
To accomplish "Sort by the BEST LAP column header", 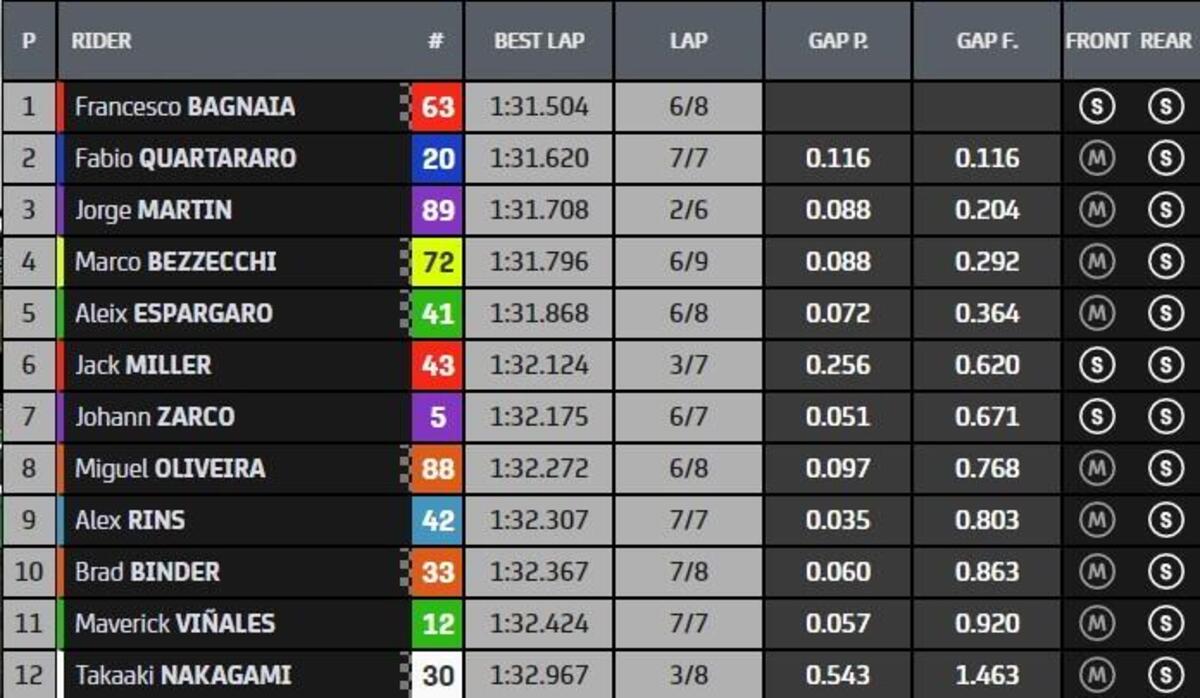I will pos(539,41).
